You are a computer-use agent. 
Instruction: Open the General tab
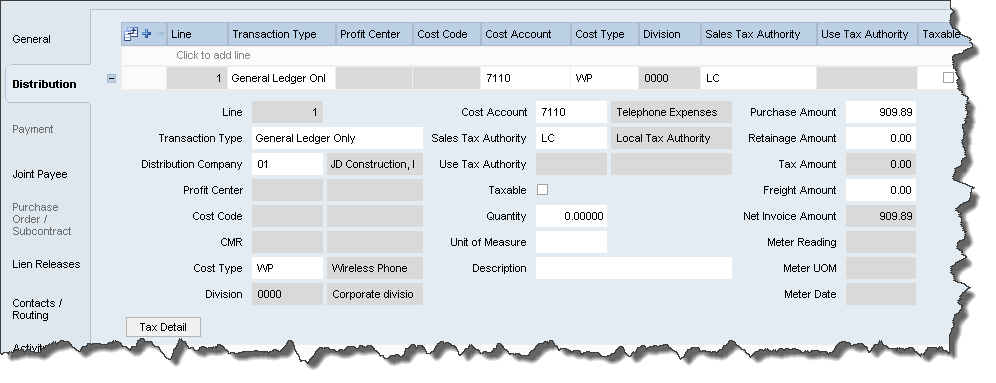coord(31,39)
